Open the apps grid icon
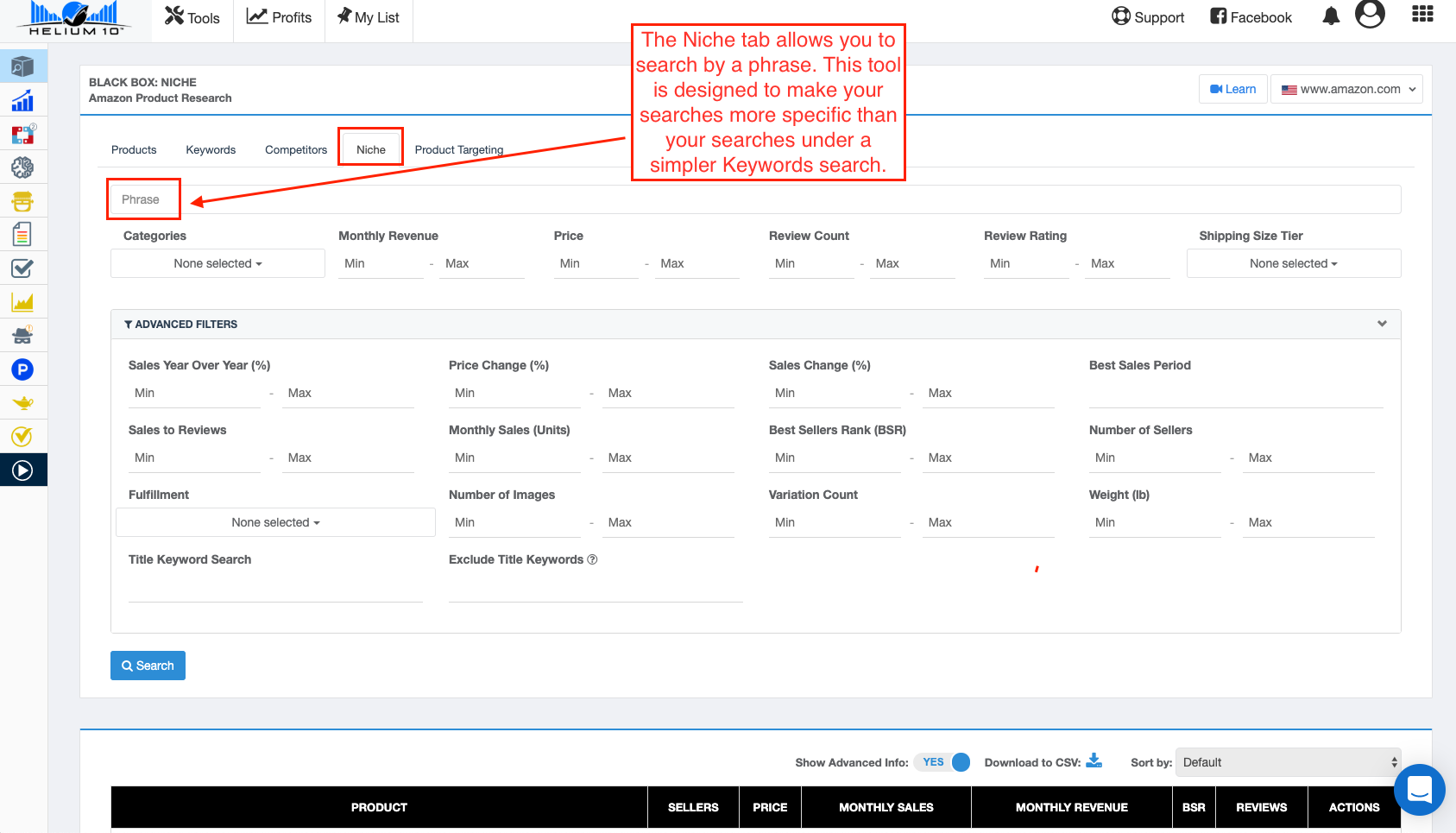 [1422, 14]
